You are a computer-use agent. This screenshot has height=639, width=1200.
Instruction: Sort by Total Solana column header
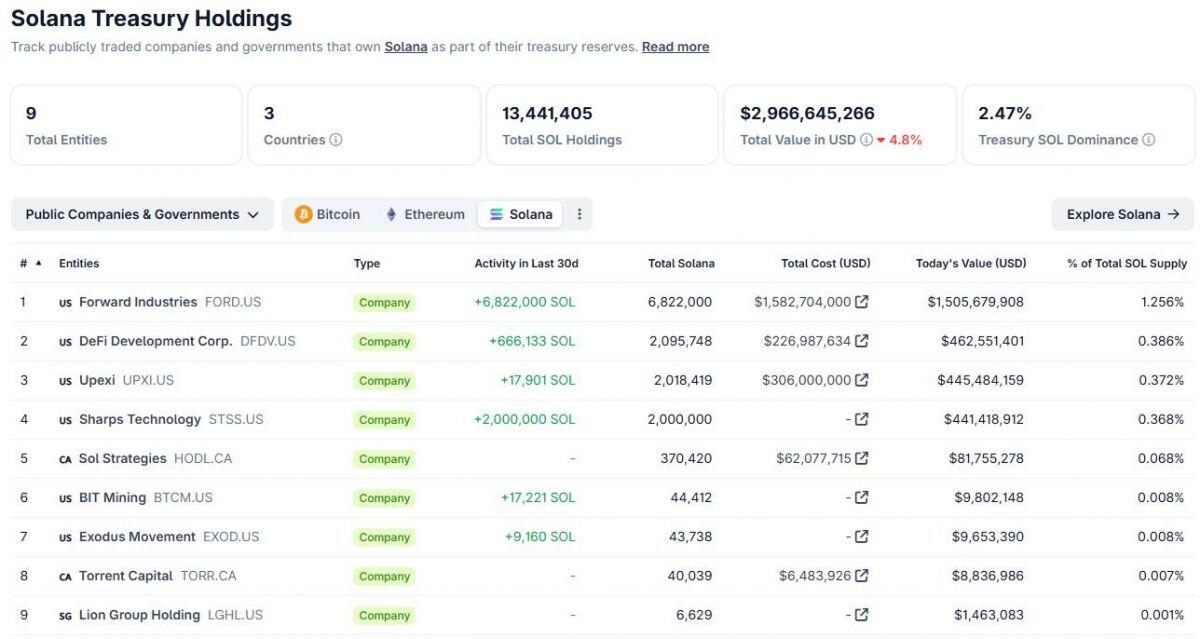(x=681, y=263)
